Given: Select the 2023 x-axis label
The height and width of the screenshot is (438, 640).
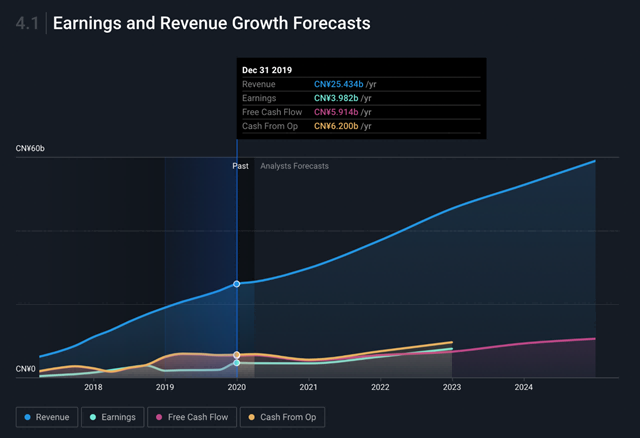Looking at the screenshot, I should pyautogui.click(x=452, y=386).
